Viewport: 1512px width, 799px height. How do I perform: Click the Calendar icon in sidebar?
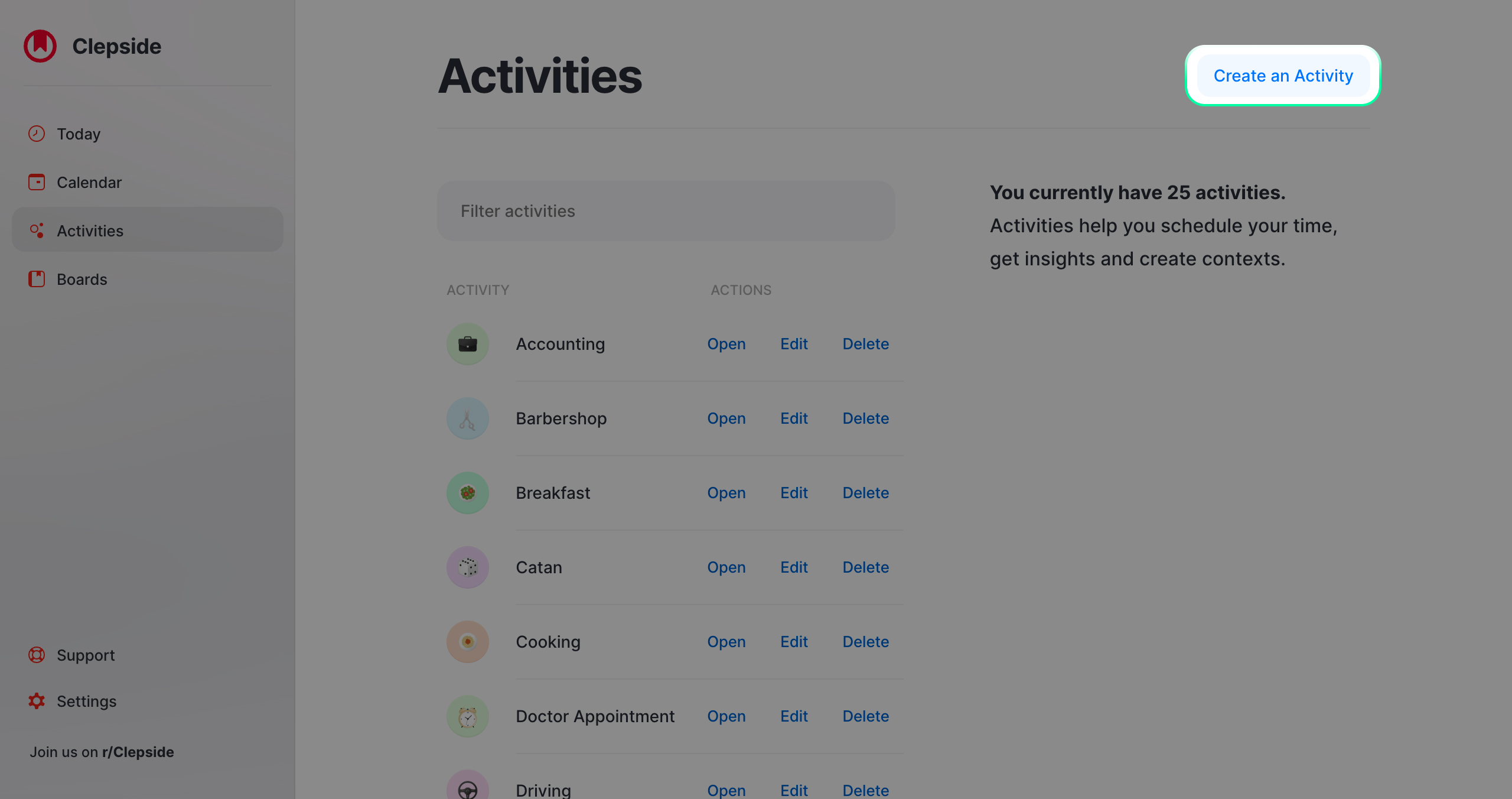pyautogui.click(x=36, y=182)
